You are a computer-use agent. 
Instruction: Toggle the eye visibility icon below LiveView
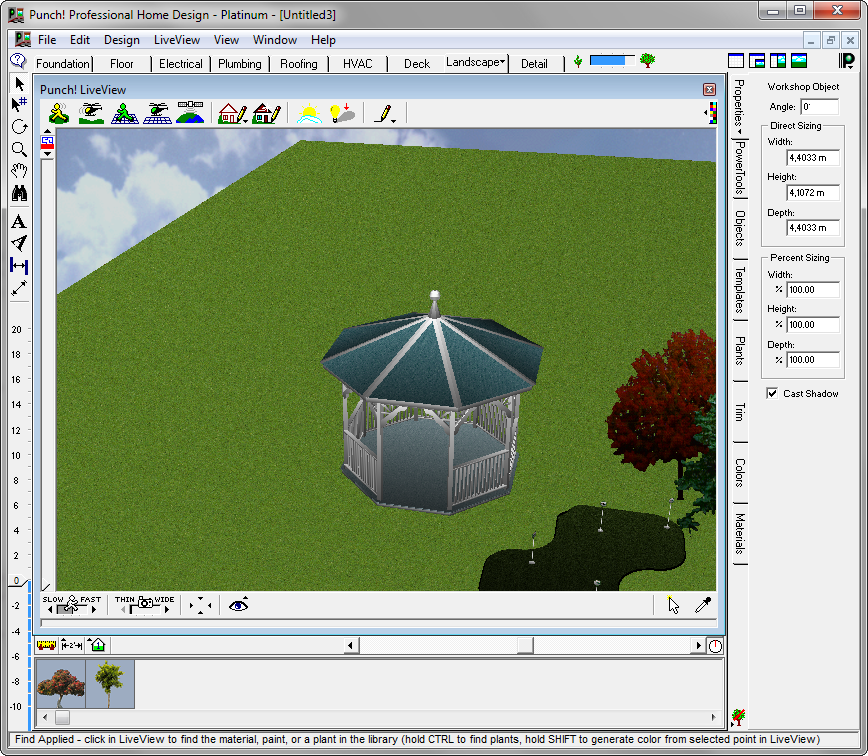[x=239, y=605]
